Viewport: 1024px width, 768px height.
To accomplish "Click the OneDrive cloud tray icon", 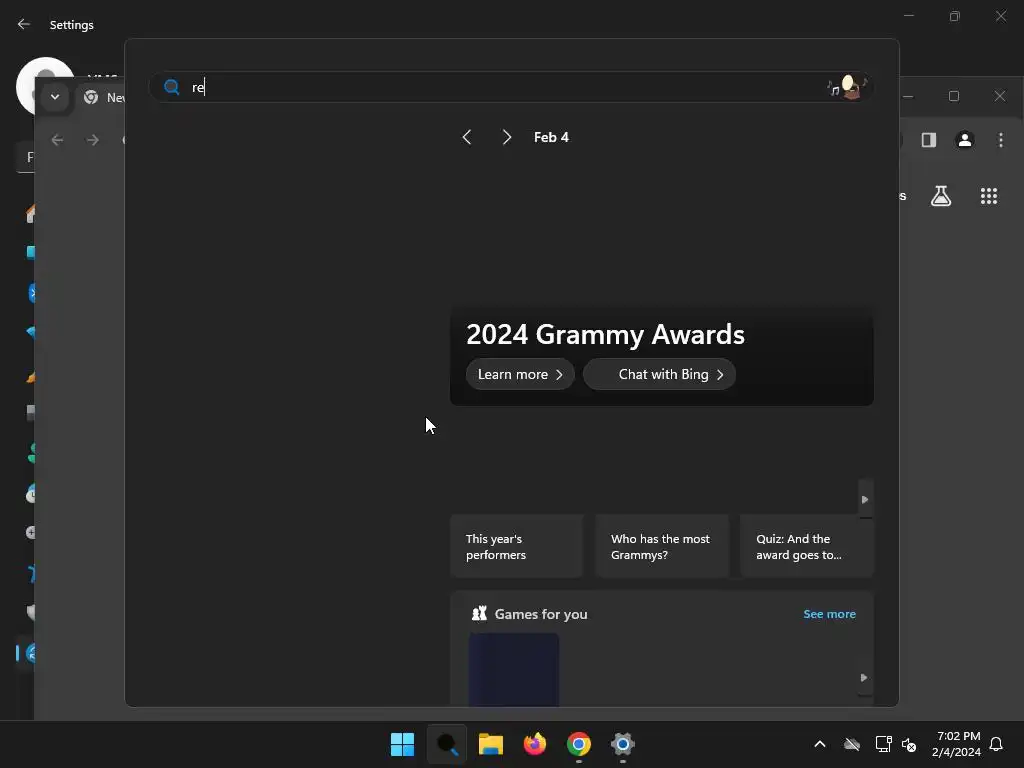I will point(852,744).
